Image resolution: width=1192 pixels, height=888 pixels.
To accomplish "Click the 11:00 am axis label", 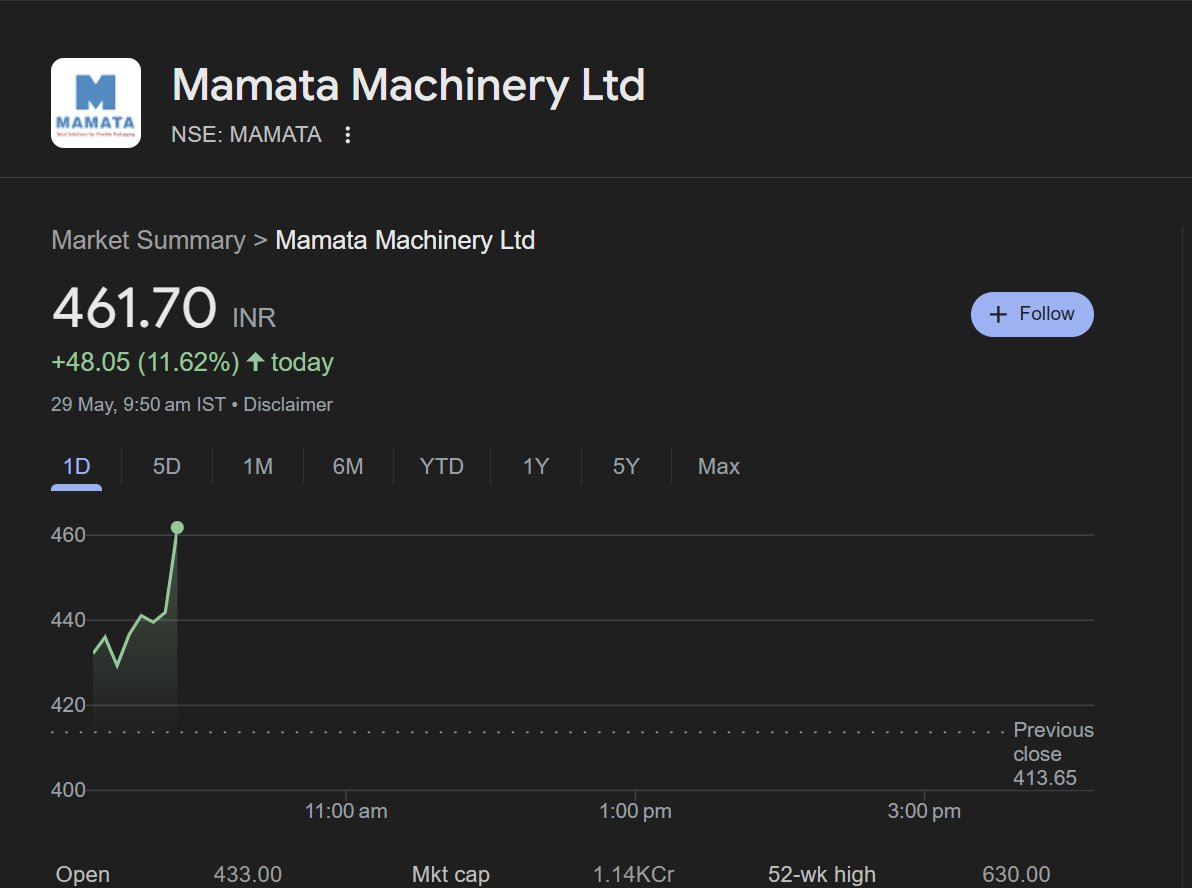I will [346, 811].
